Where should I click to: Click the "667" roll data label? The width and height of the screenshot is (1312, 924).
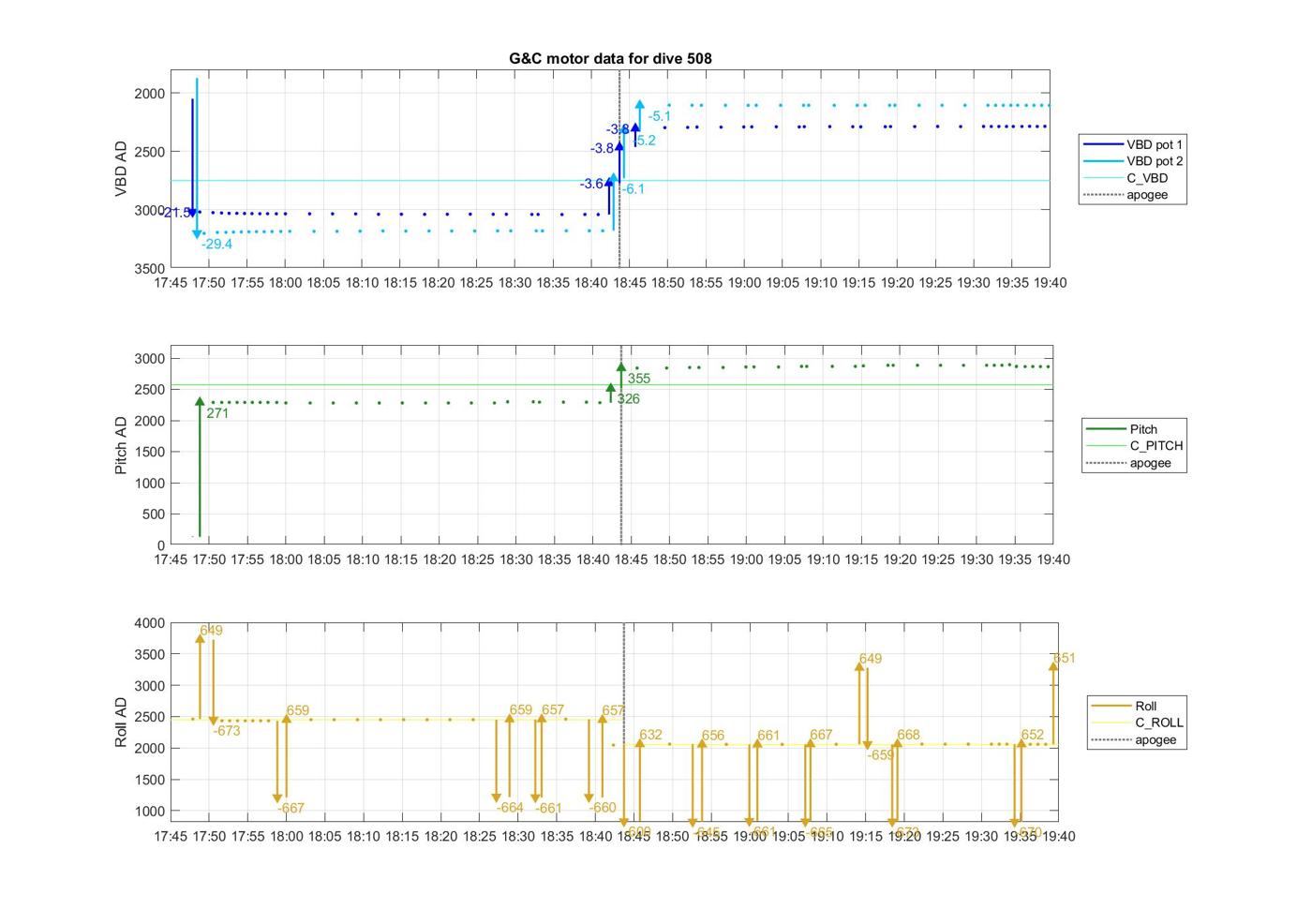click(x=821, y=735)
